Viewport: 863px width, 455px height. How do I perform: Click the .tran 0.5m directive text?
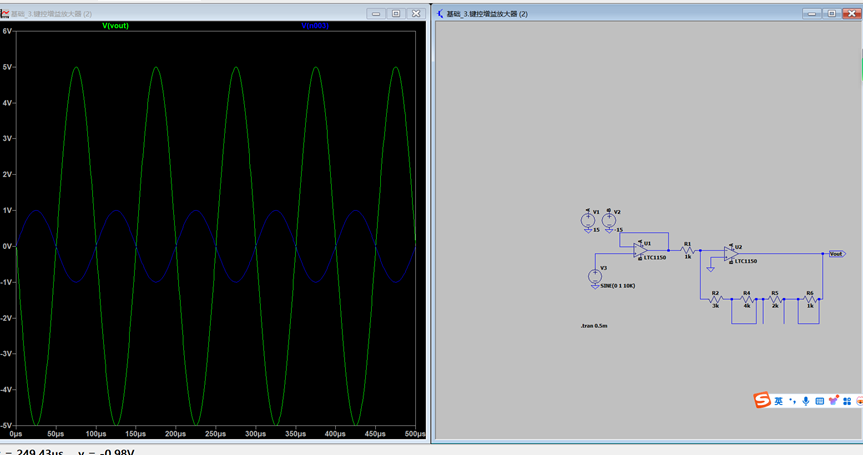[x=594, y=326]
